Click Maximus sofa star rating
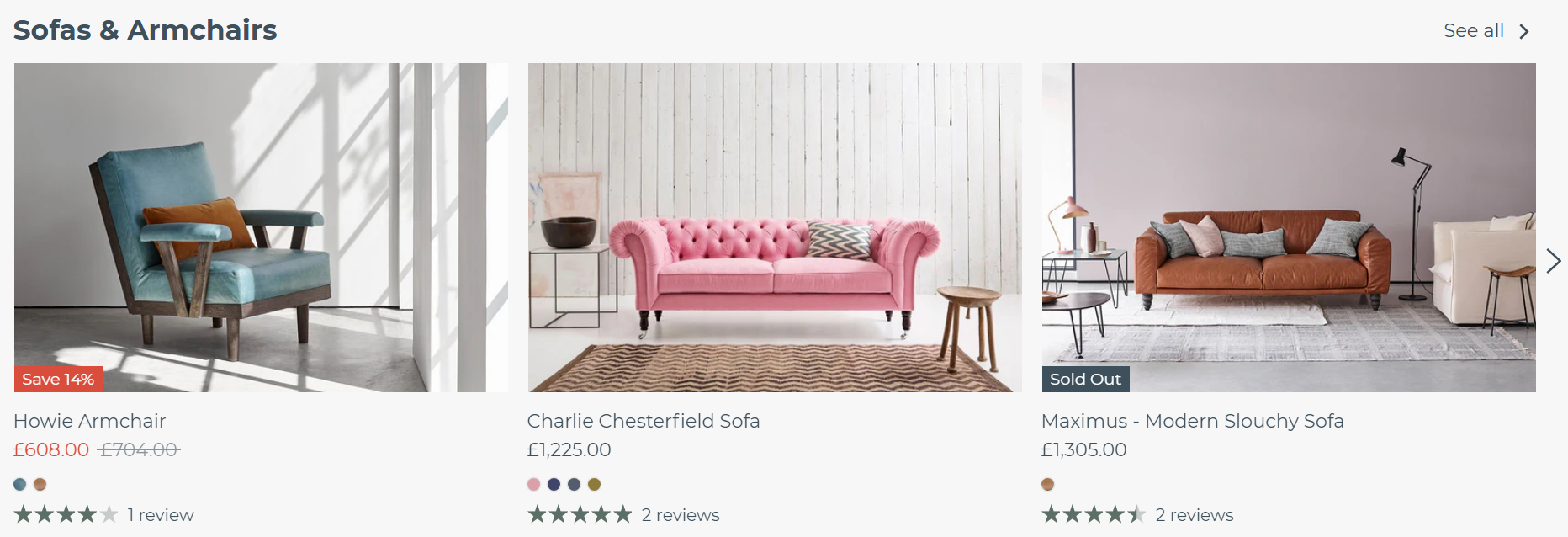Image resolution: width=1568 pixels, height=537 pixels. coord(1094,514)
